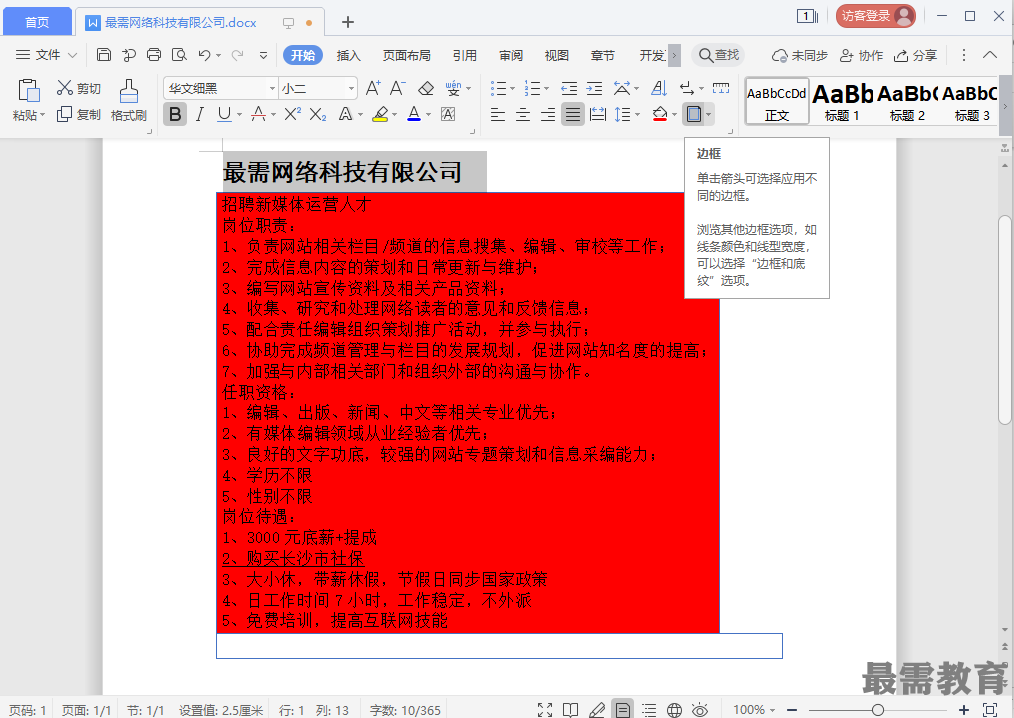The image size is (1014, 718).
Task: Click the Paste clipboard icon
Action: pyautogui.click(x=28, y=91)
